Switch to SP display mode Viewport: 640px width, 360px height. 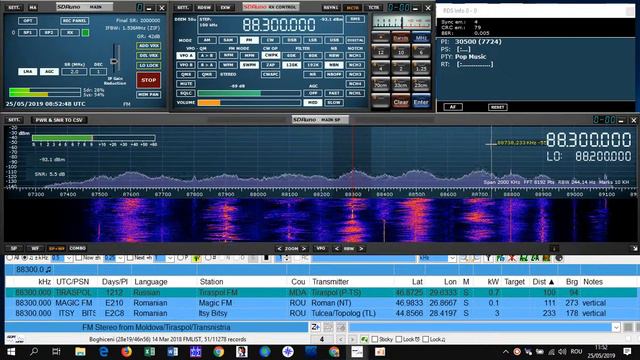click(13, 248)
